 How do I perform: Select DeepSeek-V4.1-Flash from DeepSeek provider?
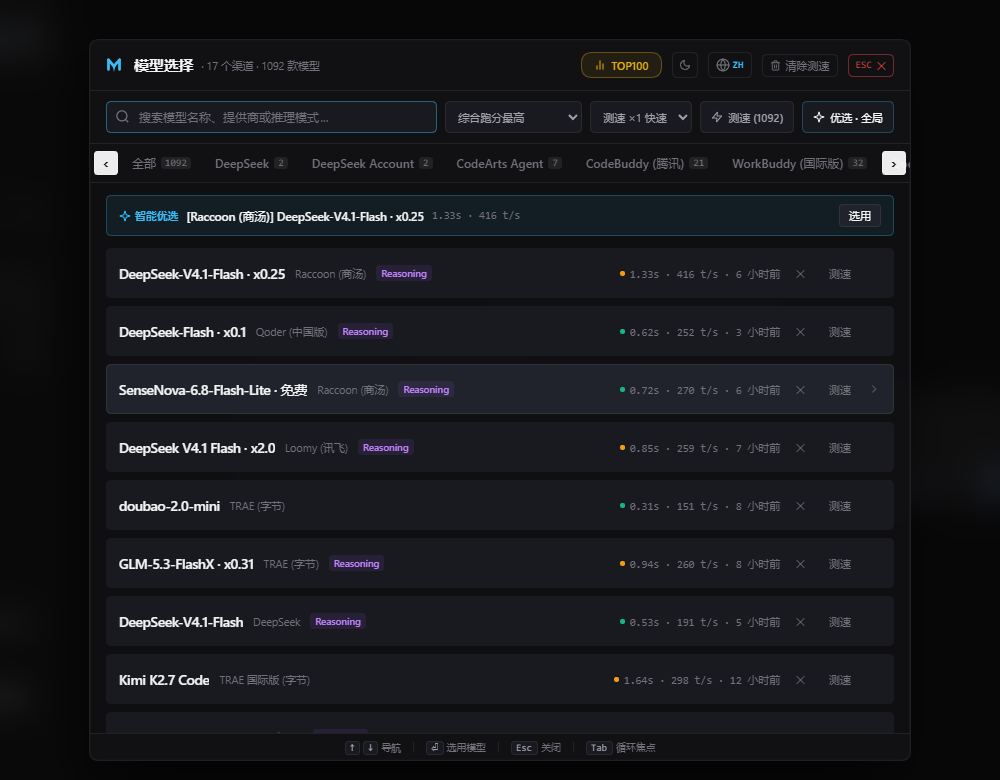point(499,622)
